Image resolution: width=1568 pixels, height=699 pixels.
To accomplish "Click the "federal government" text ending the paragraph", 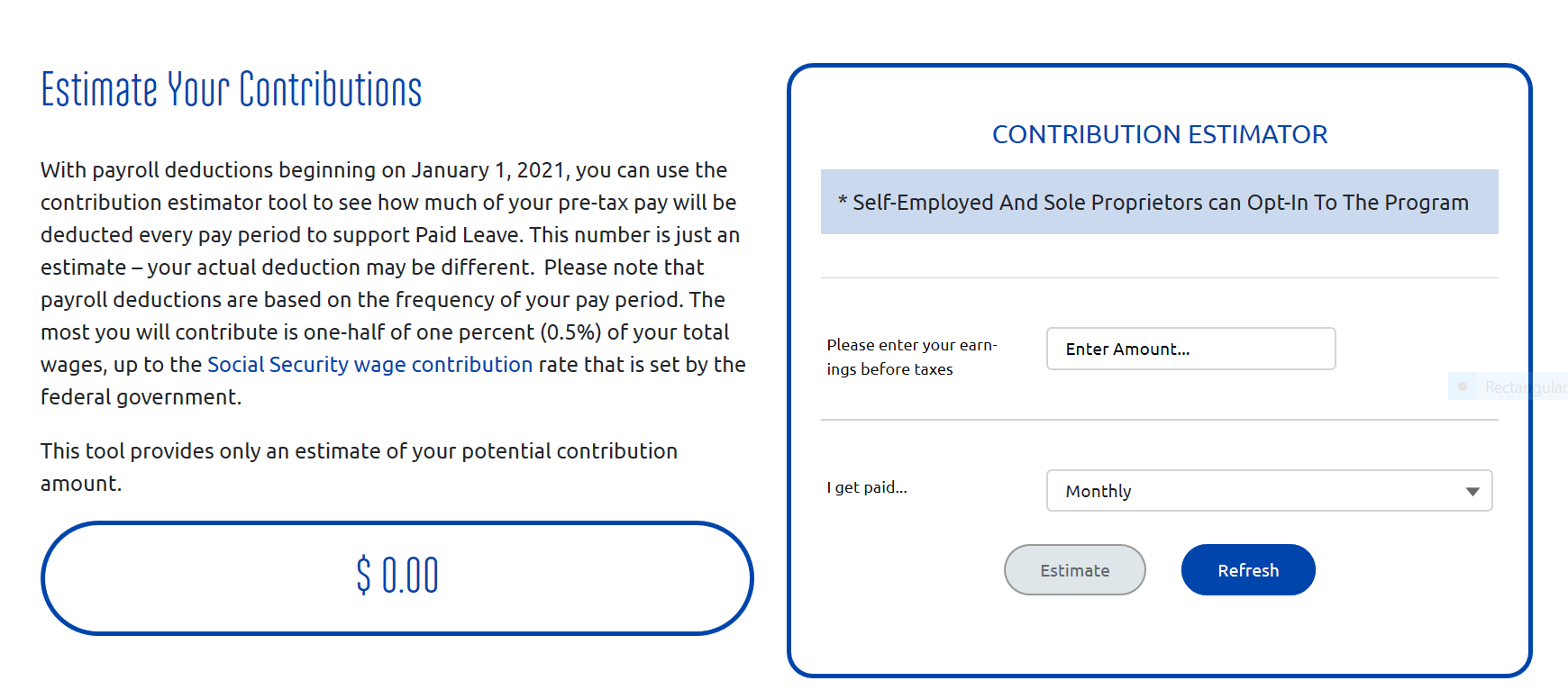I will (141, 397).
